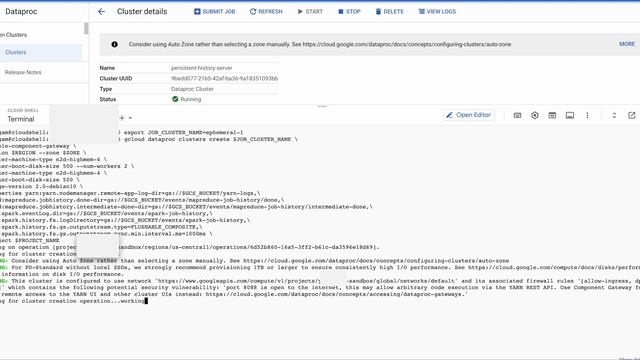Click the Submit Job button
Viewport: 640px width, 360px height.
tap(215, 11)
